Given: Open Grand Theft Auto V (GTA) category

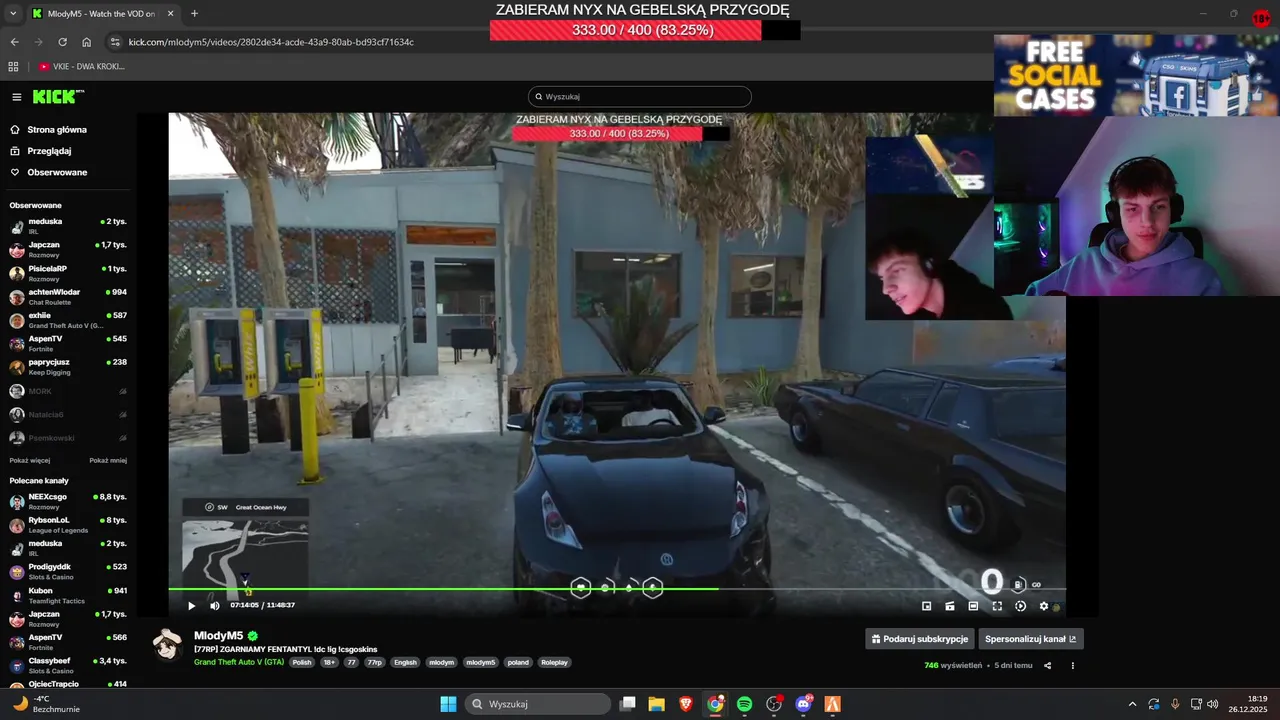Looking at the screenshot, I should coord(239,662).
